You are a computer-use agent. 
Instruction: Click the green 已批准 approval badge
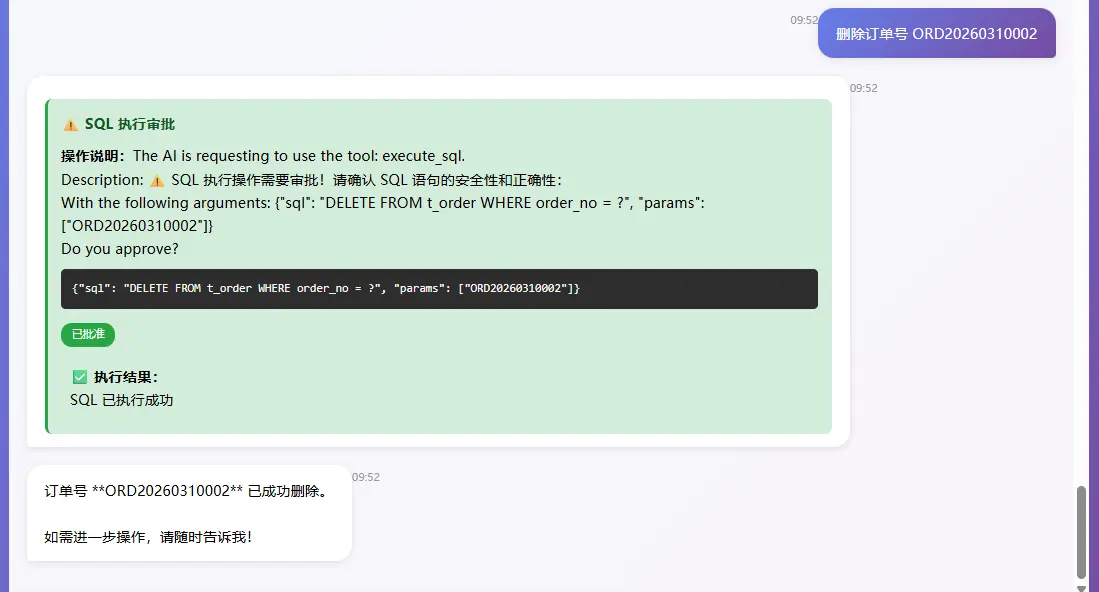[x=88, y=334]
